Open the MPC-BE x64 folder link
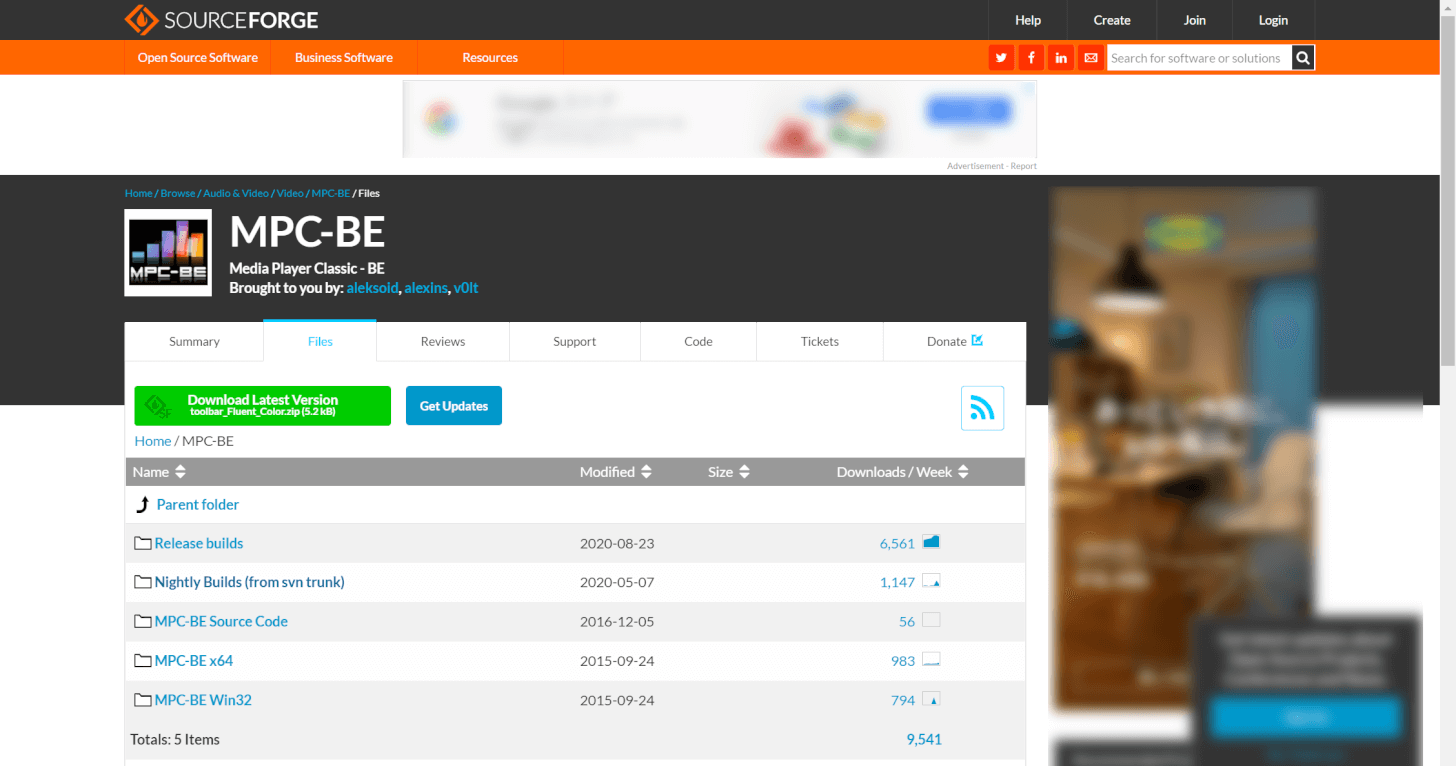Viewport: 1456px width, 766px height. point(194,661)
